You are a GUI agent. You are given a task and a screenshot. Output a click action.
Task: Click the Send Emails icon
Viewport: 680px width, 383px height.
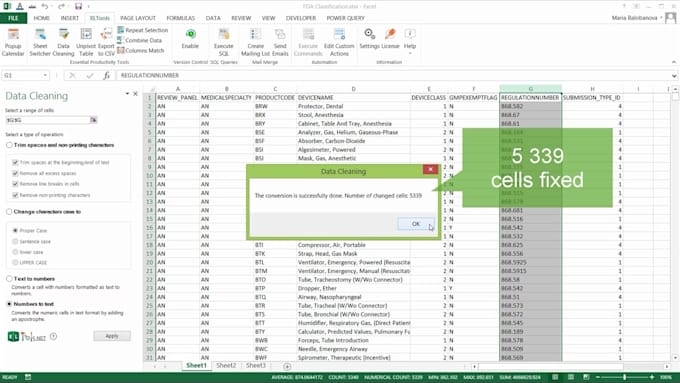tap(280, 42)
